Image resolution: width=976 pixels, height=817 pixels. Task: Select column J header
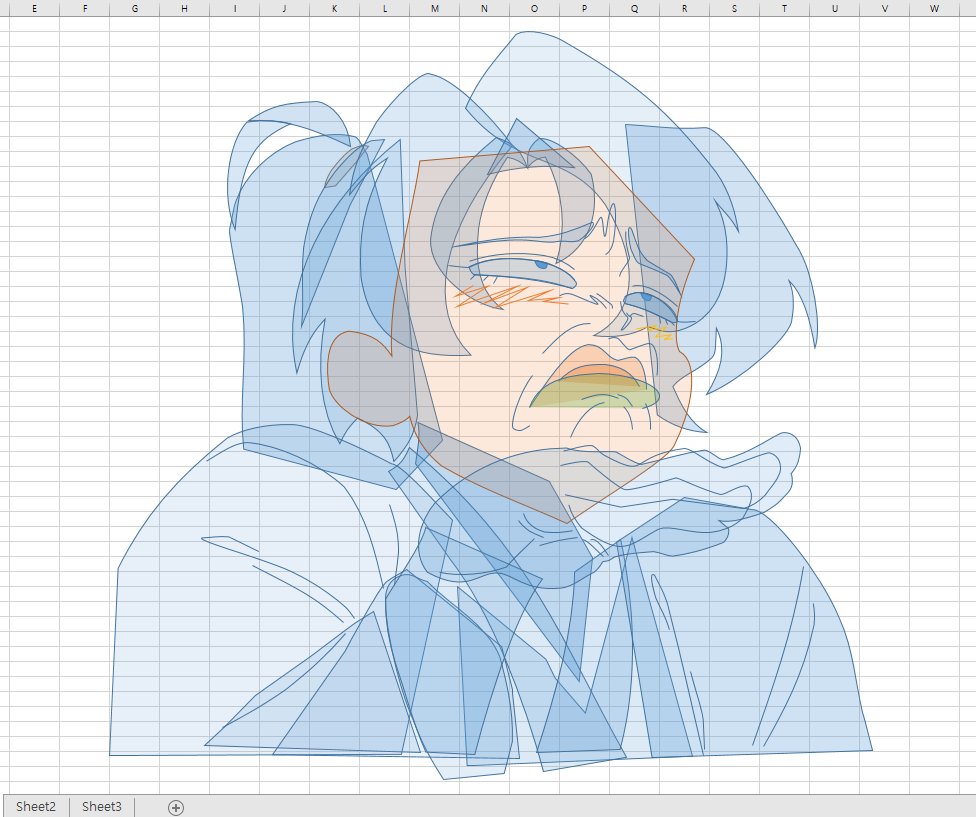point(284,8)
